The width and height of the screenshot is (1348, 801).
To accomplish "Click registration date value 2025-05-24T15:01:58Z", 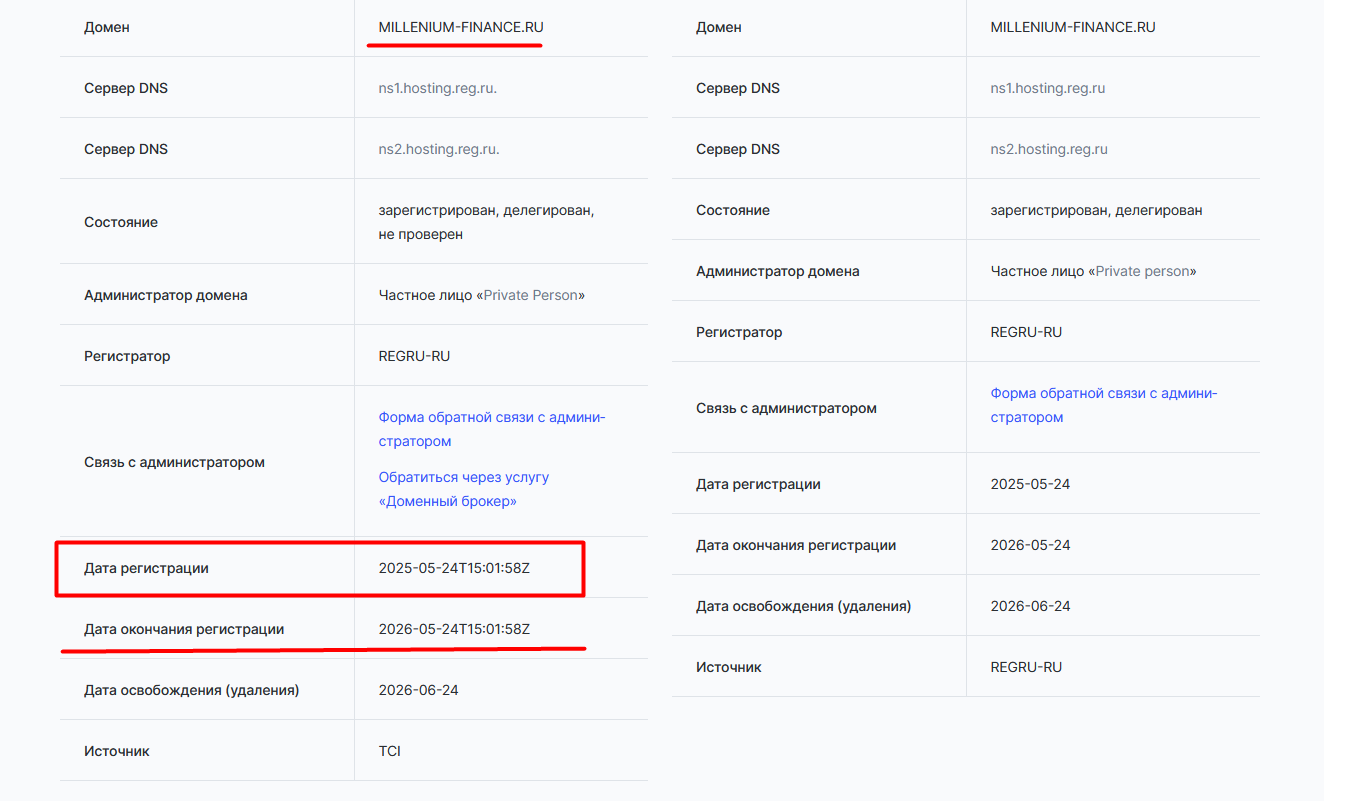I will click(454, 568).
